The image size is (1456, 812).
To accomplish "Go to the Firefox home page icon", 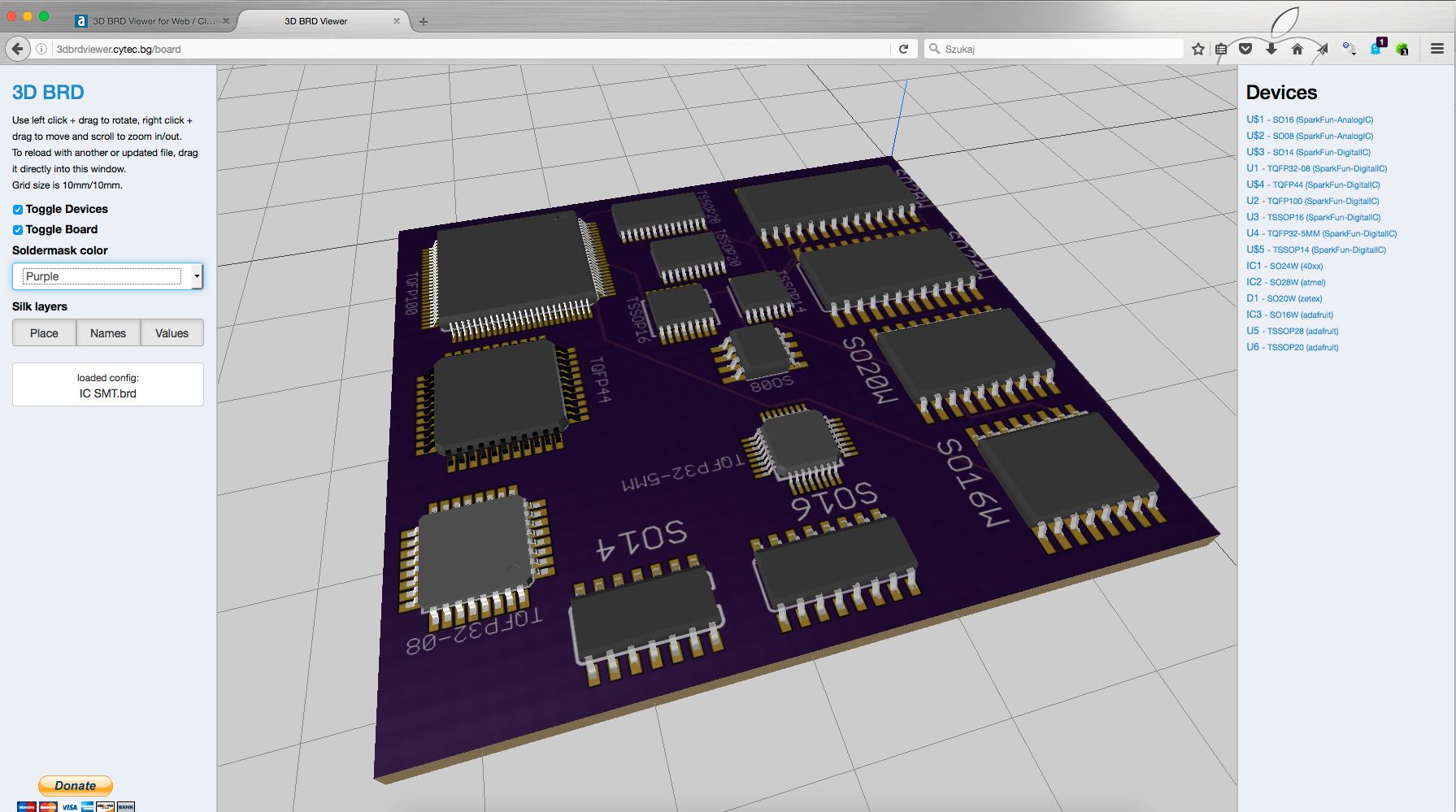I will tap(1295, 49).
